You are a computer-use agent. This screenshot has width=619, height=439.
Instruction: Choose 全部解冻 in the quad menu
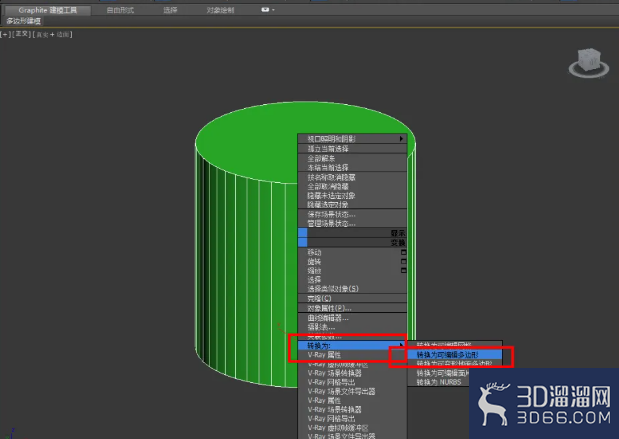[x=352, y=158]
